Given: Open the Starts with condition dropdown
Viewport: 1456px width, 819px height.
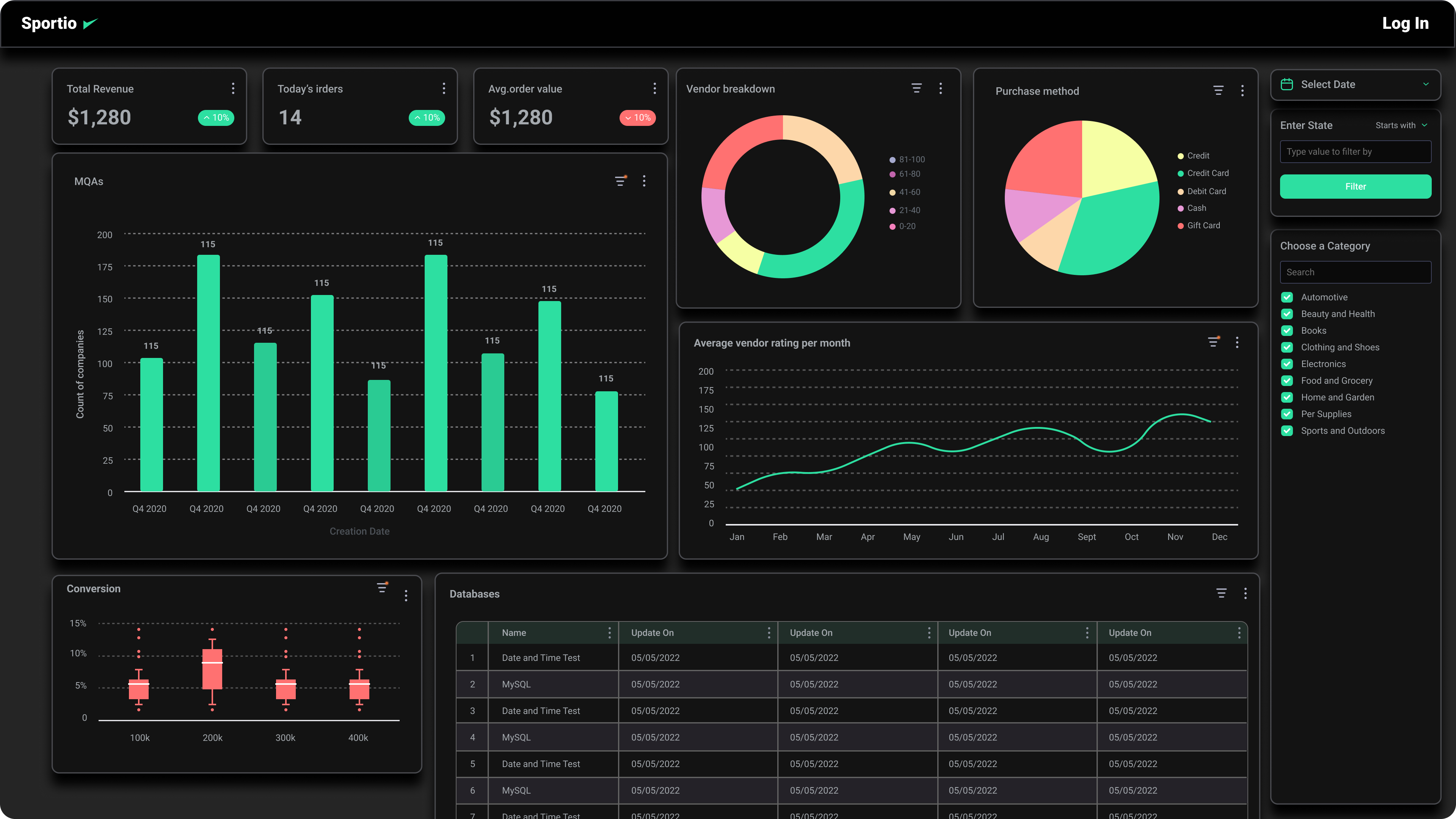Looking at the screenshot, I should [x=1401, y=126].
